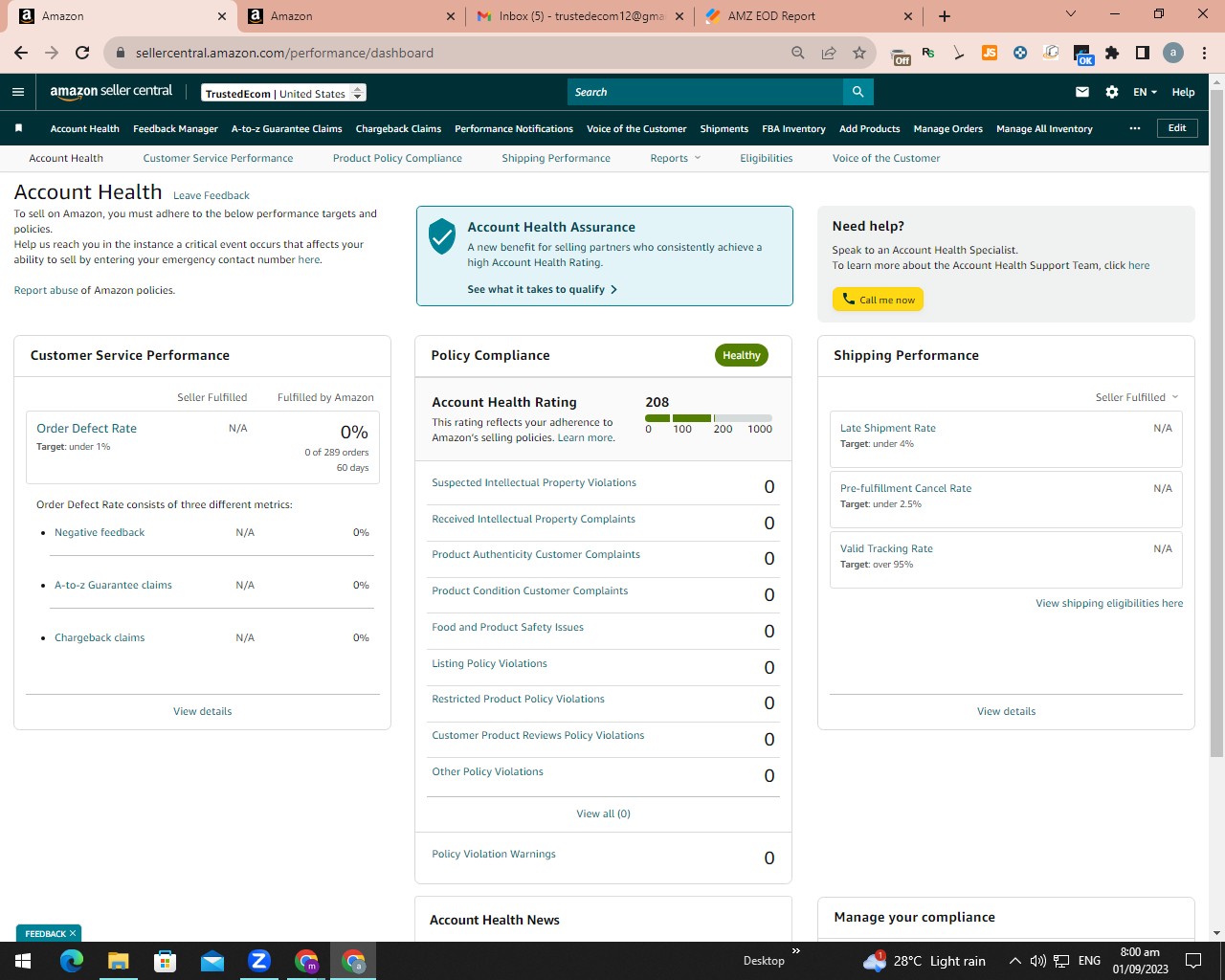Open Customer Service Performance tab
The image size is (1225, 980).
coord(218,158)
